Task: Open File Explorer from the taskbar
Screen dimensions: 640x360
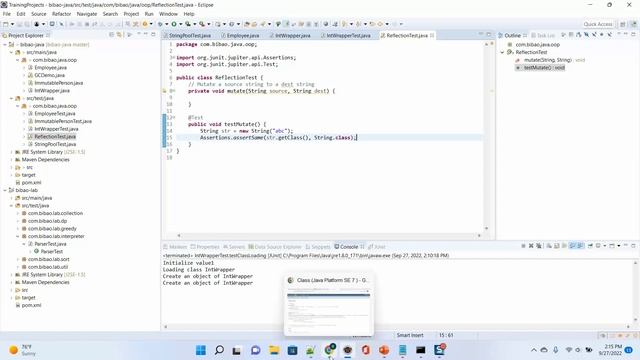Action: coord(274,350)
